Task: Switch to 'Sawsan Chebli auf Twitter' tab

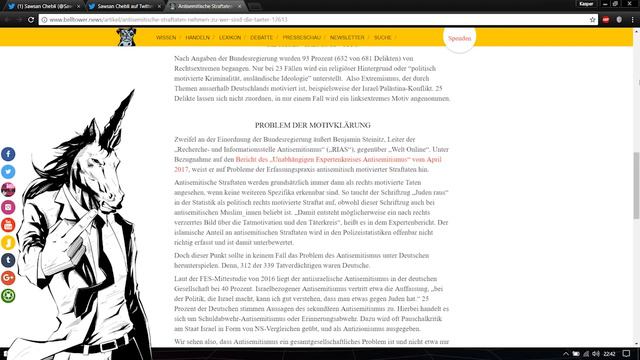Action: tap(124, 6)
